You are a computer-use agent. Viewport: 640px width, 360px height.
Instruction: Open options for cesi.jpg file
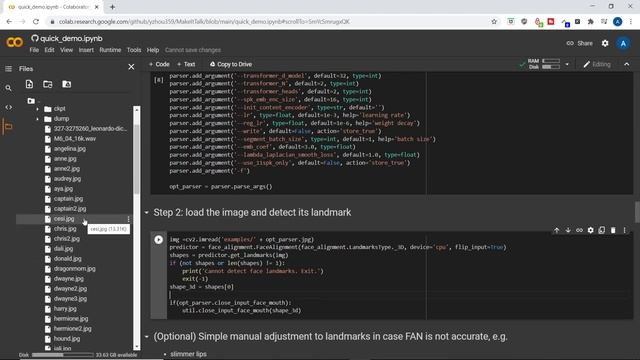(129, 219)
